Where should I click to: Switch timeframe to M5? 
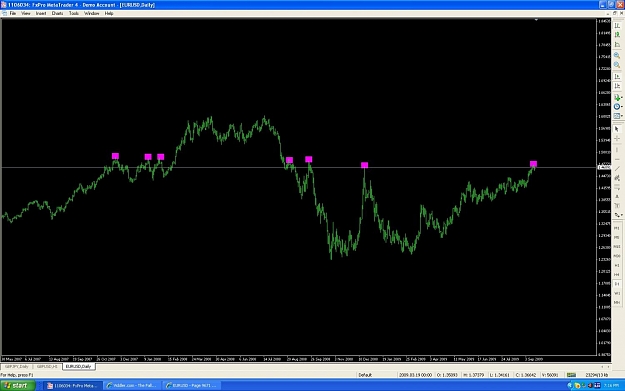click(617, 237)
